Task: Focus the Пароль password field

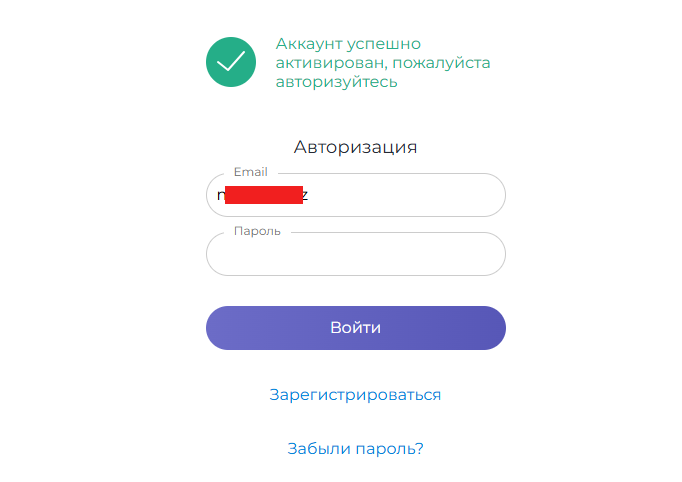Action: point(355,256)
